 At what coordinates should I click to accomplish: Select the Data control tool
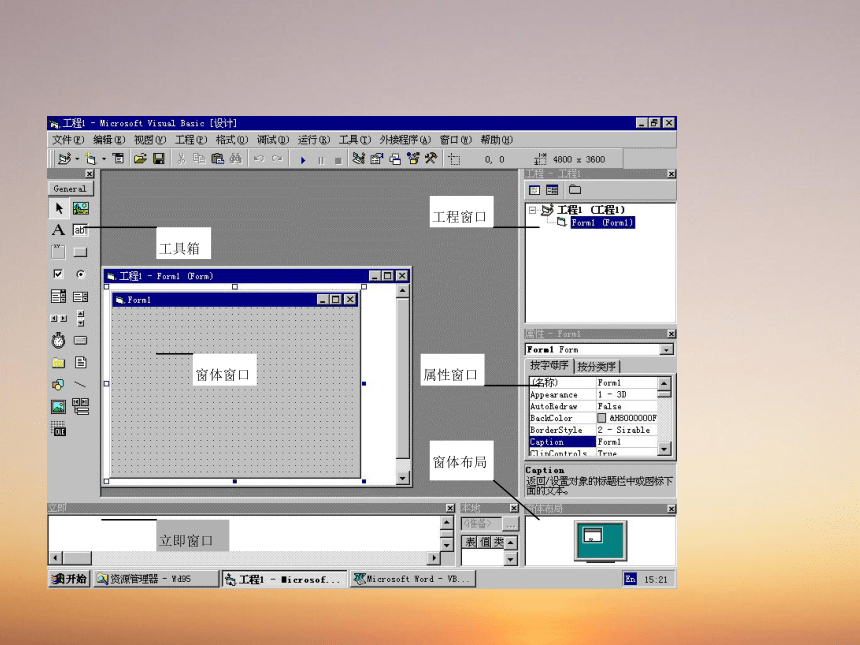click(x=81, y=406)
